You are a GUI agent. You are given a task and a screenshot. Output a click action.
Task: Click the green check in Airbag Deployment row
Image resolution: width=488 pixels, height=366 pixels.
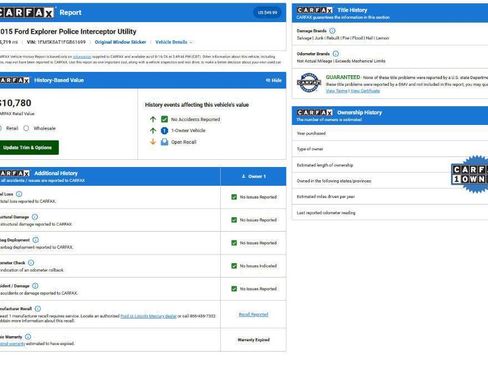coord(234,243)
